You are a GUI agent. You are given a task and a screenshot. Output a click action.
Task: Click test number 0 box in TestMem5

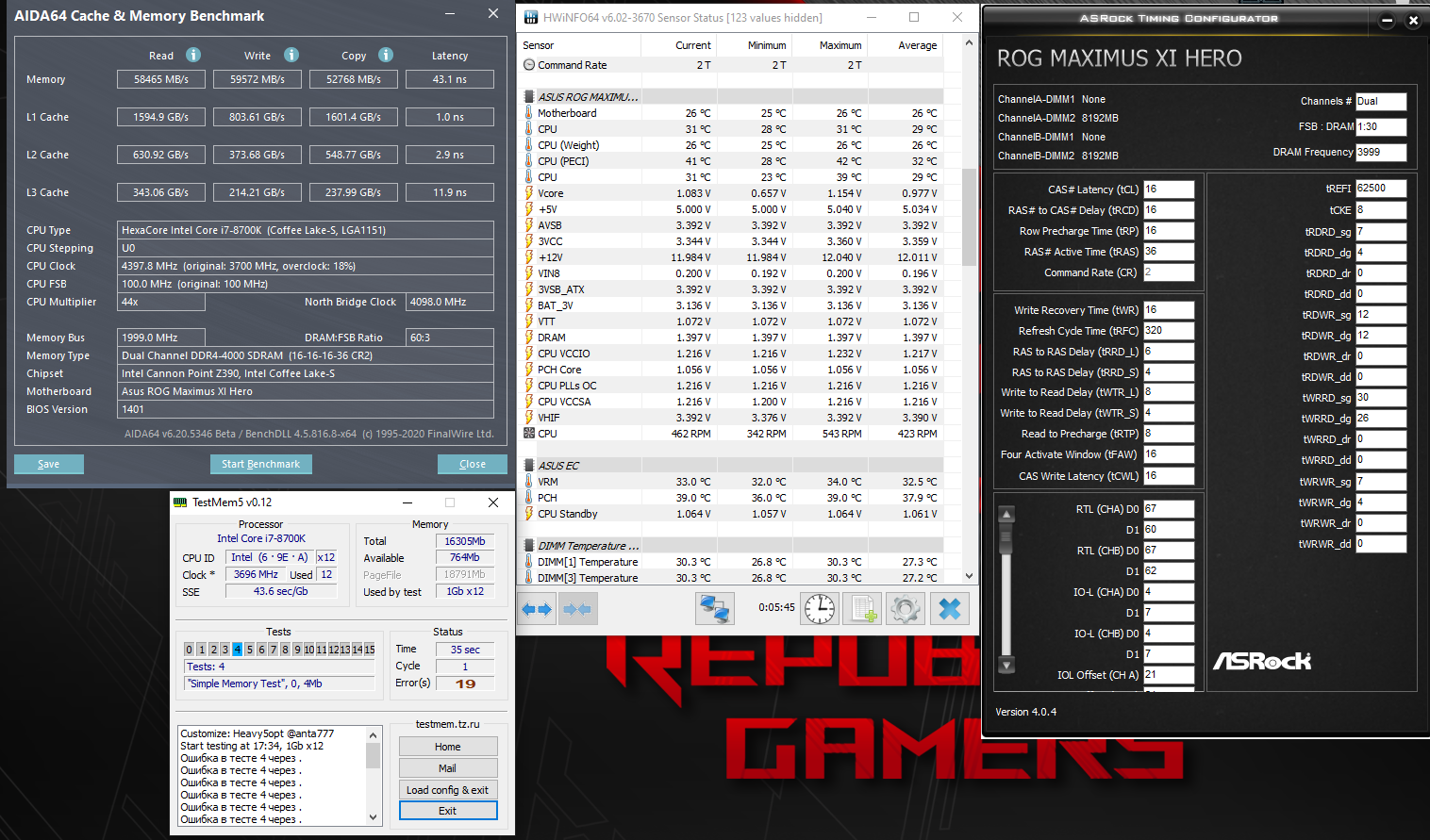(189, 650)
